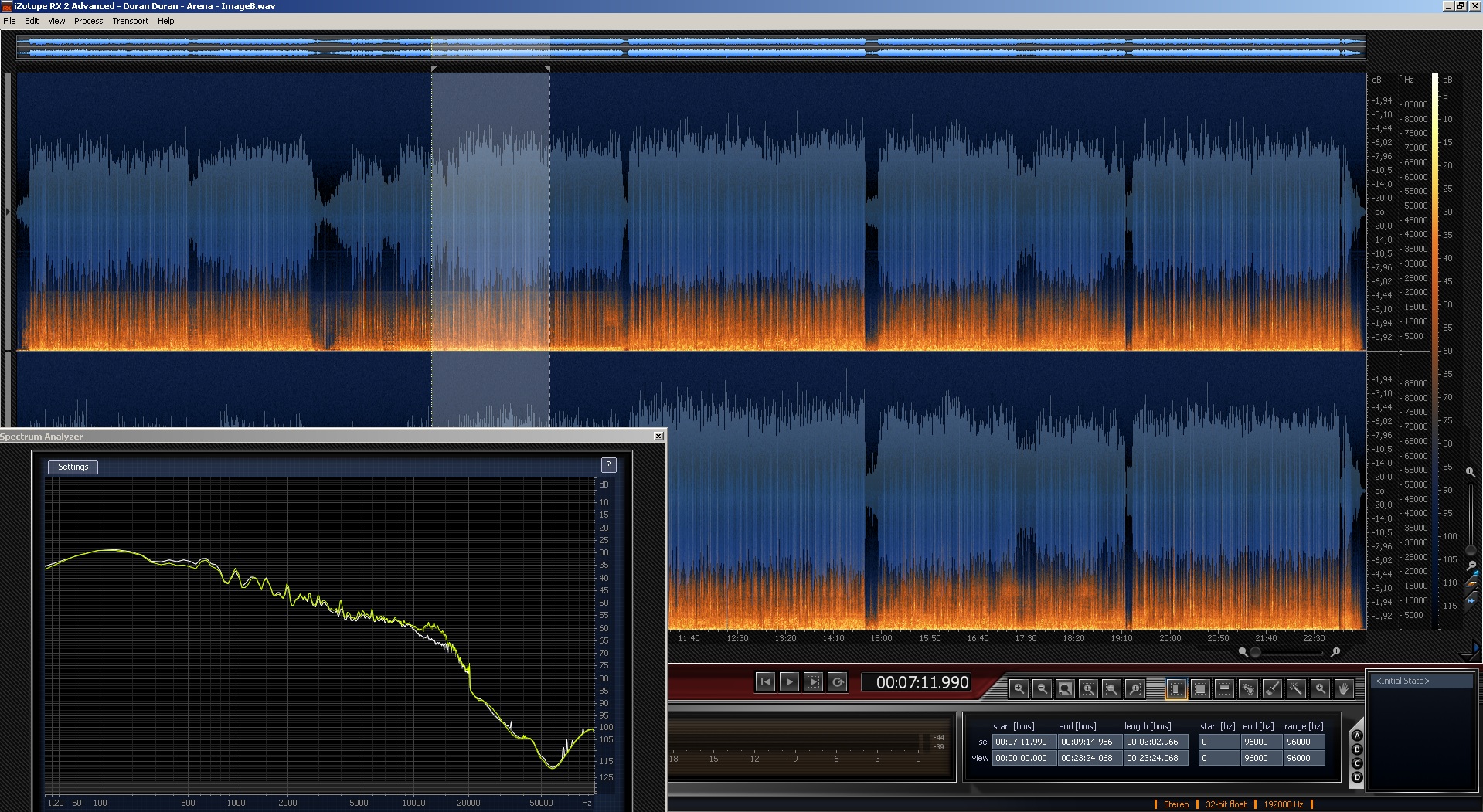Start playback with the Play button
Screen dimensions: 1483x812
pyautogui.click(x=789, y=681)
